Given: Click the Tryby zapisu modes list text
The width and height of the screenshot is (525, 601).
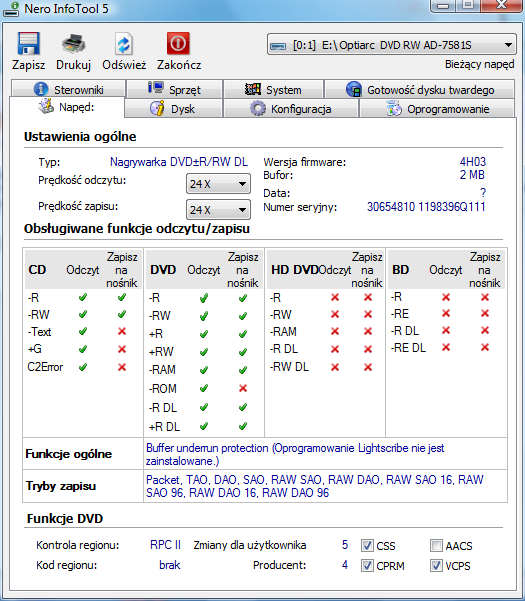Looking at the screenshot, I should 315,486.
